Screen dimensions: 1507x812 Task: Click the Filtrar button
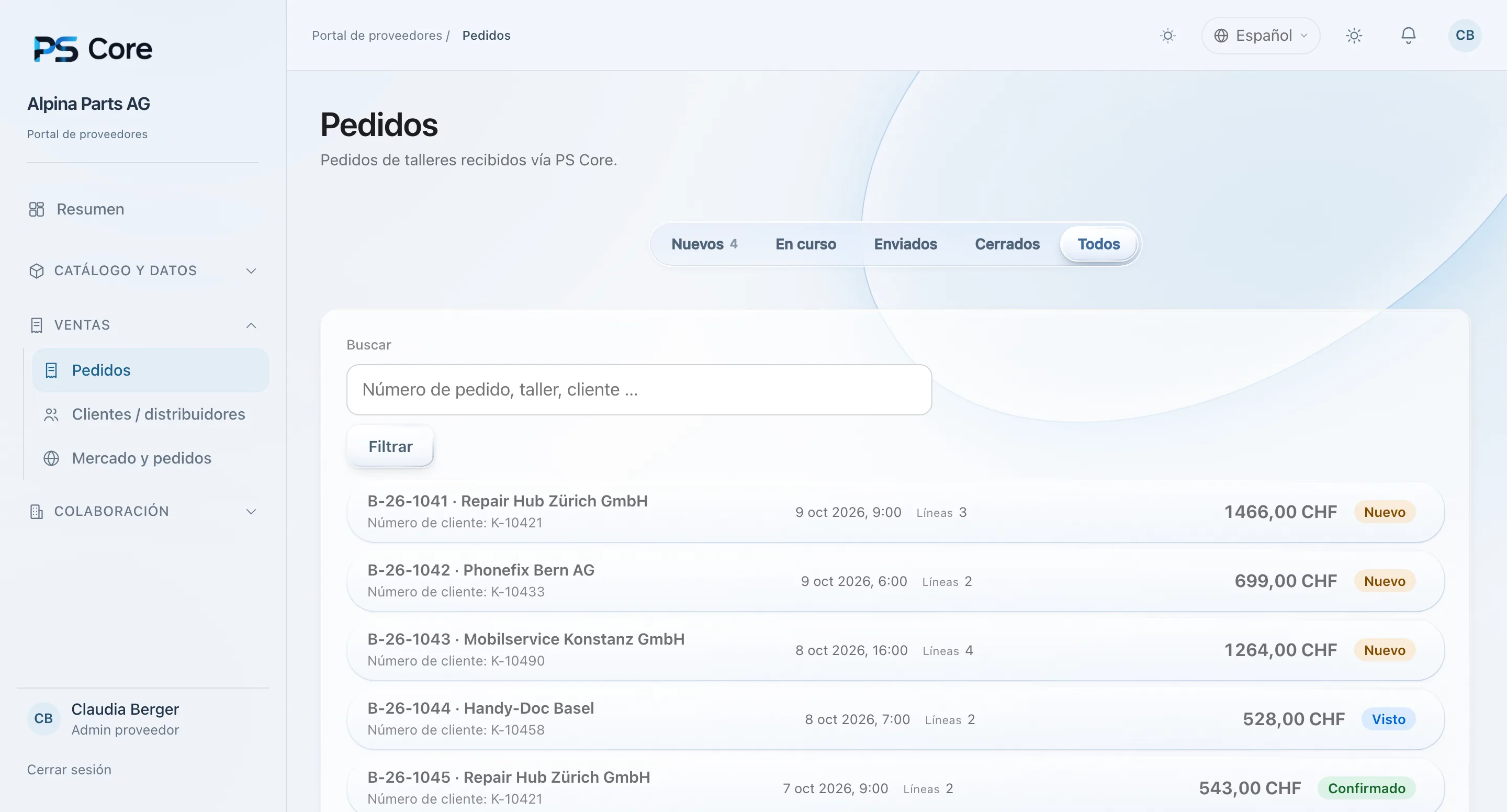coord(390,447)
